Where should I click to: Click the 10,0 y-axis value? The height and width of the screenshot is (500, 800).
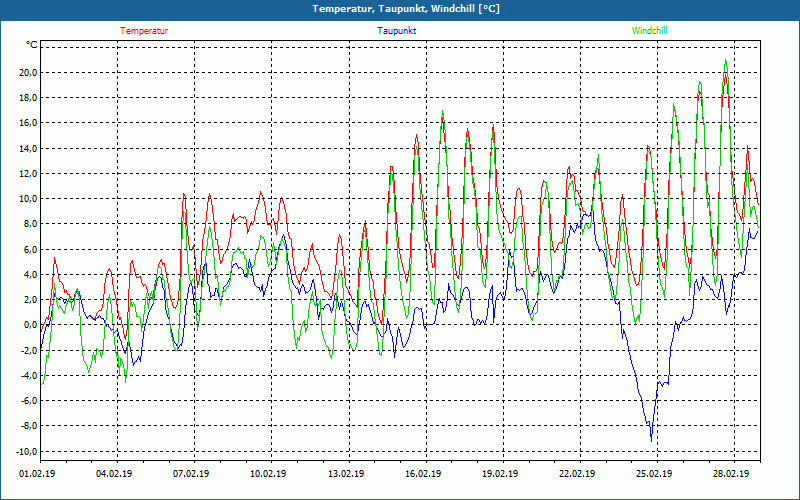click(28, 198)
